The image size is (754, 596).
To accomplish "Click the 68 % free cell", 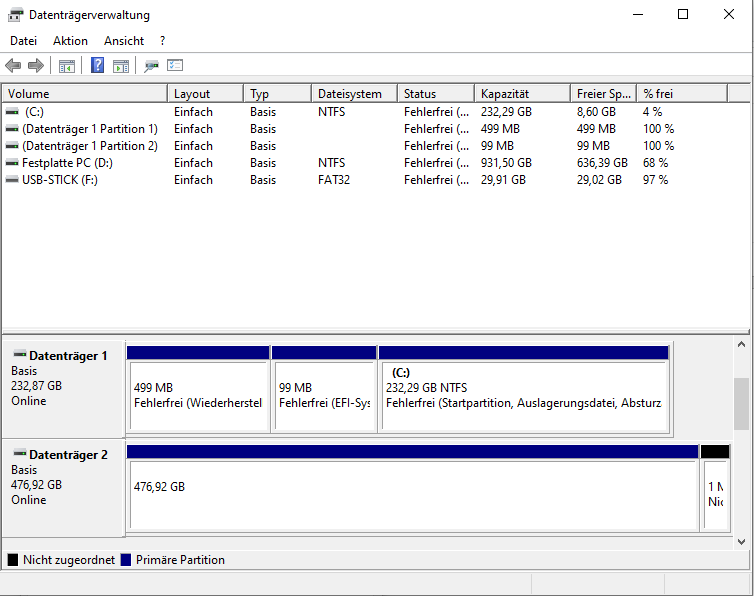I will pos(655,163).
